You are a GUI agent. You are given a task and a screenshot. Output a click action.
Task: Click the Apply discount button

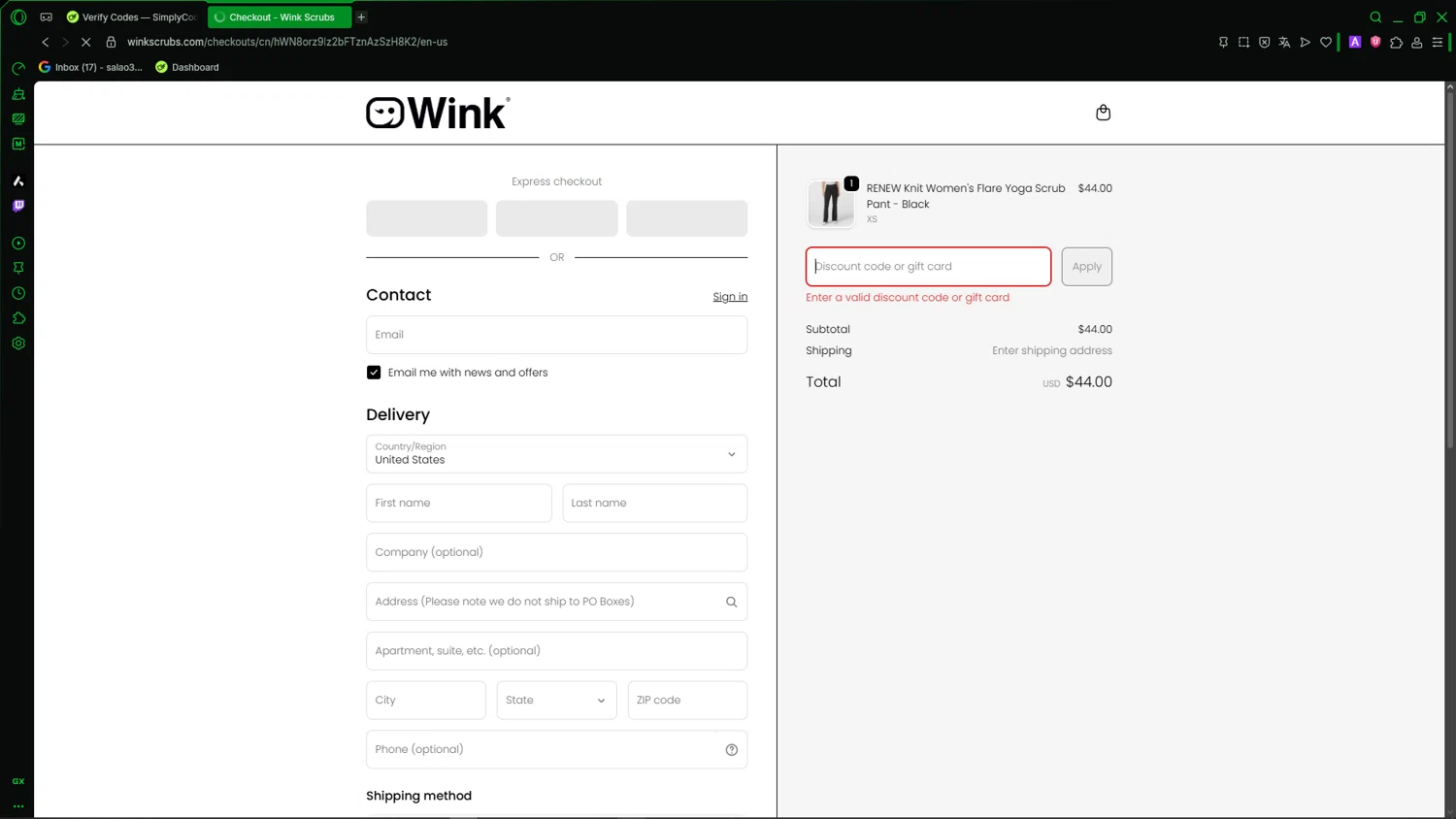tap(1086, 267)
